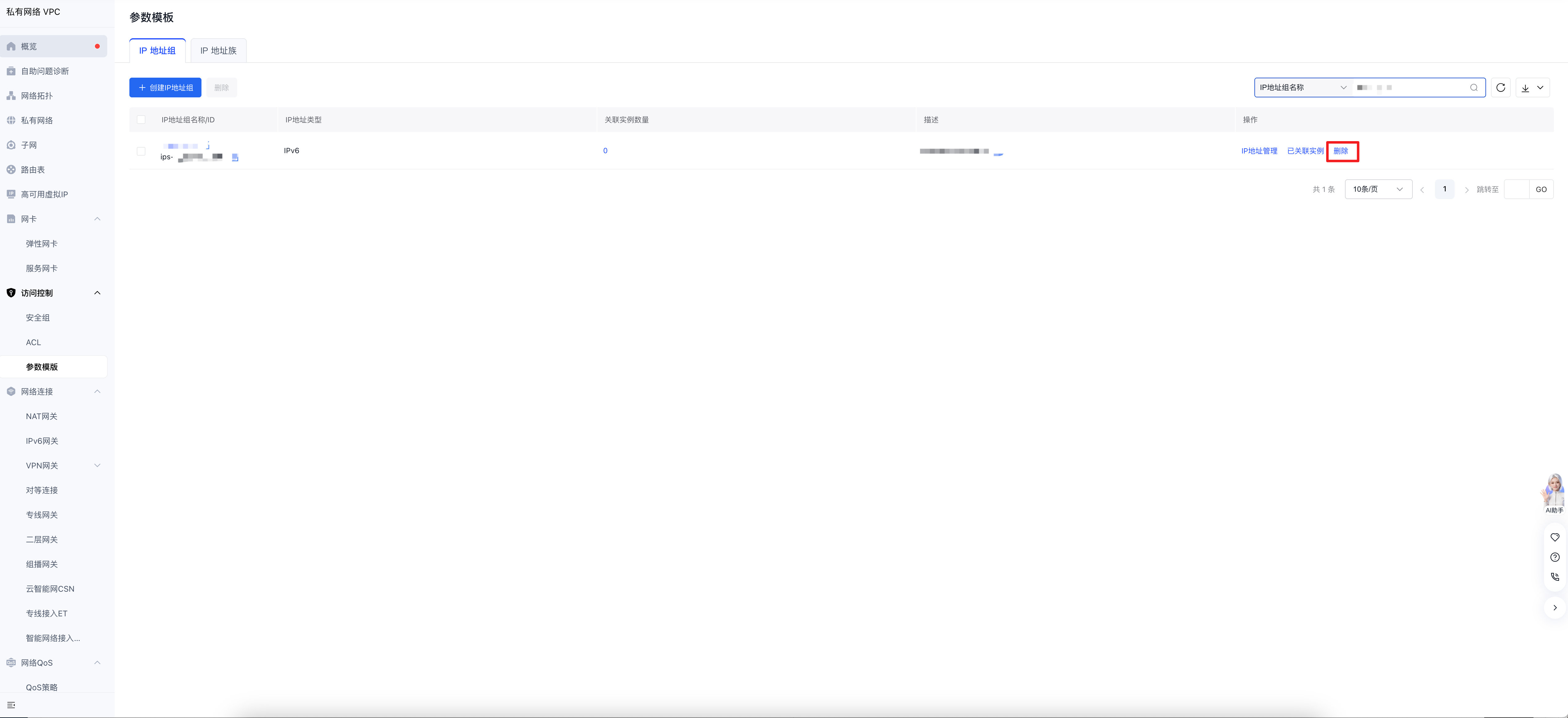Click the phone contact icon

(x=1555, y=577)
